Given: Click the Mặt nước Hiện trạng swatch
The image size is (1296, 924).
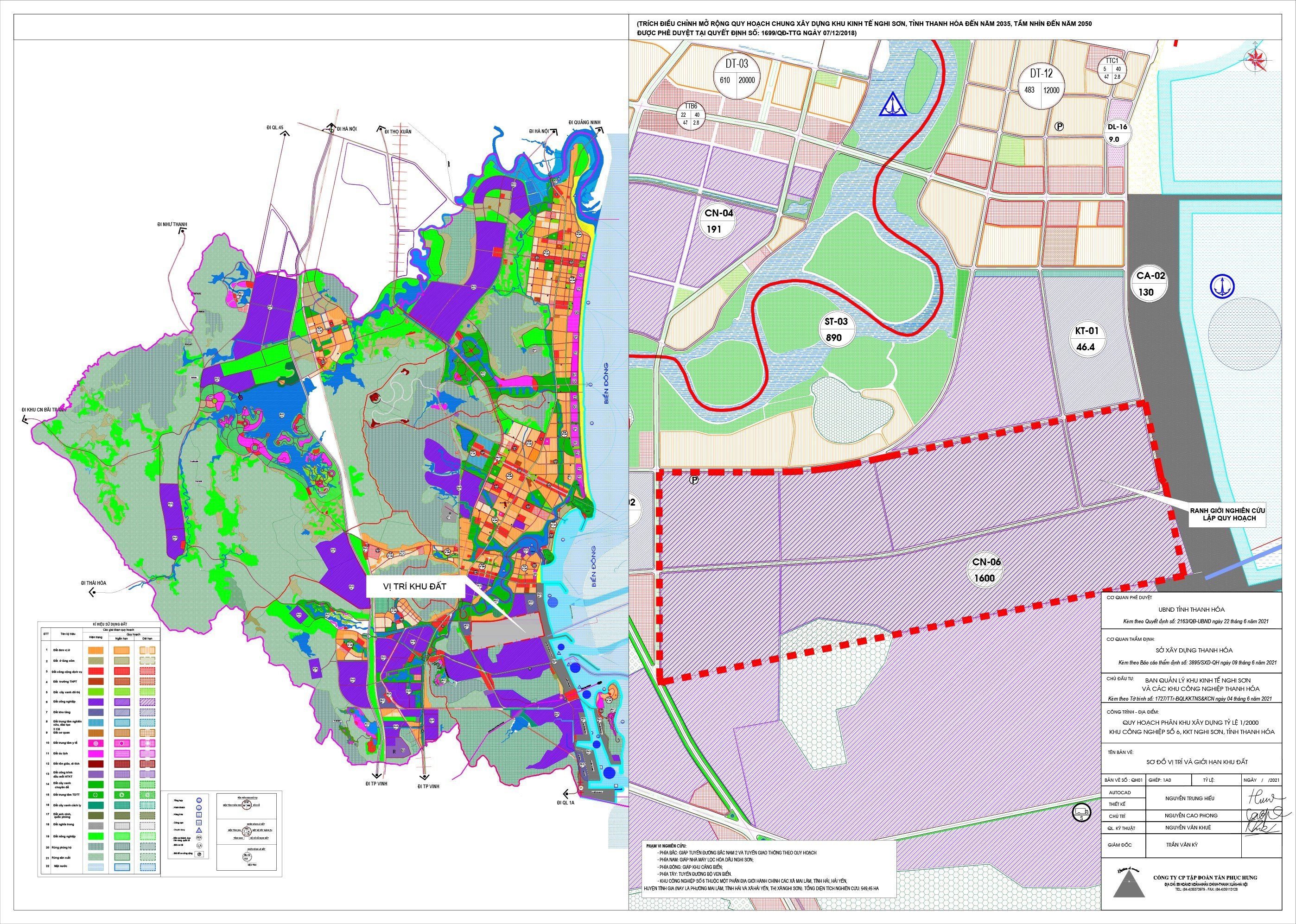Looking at the screenshot, I should [96, 867].
